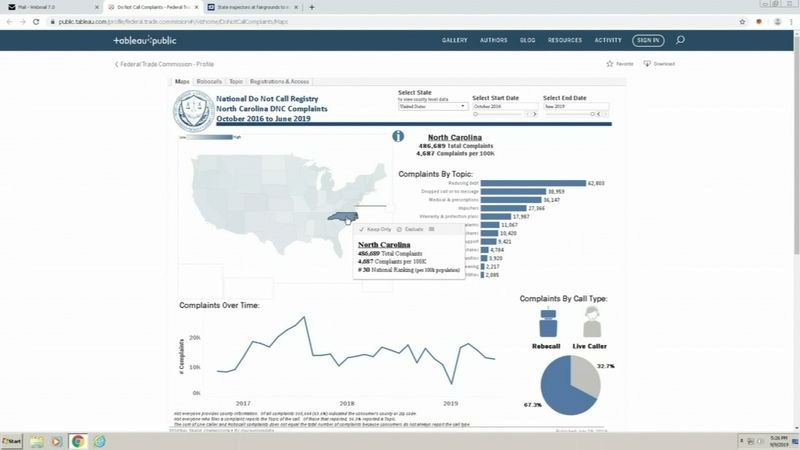The height and width of the screenshot is (450, 800).
Task: Click the Low-High color legend
Action: tap(210, 137)
